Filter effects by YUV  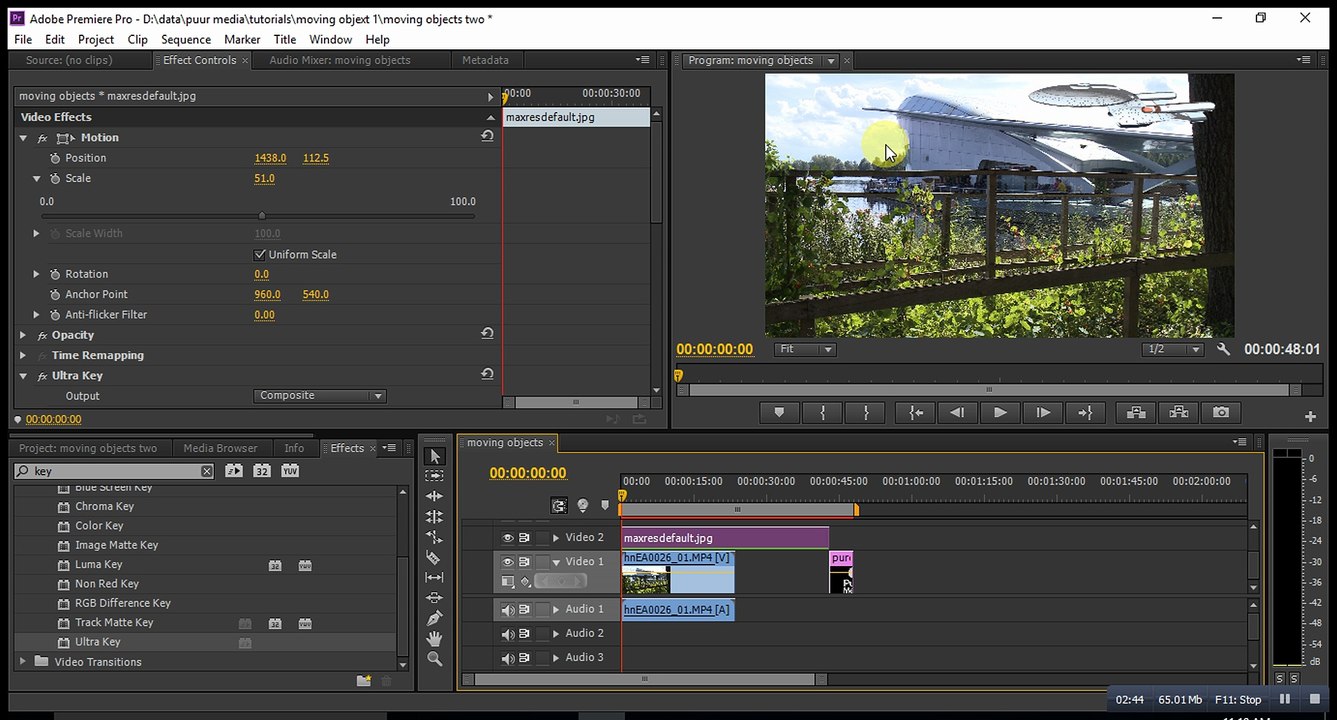click(290, 471)
